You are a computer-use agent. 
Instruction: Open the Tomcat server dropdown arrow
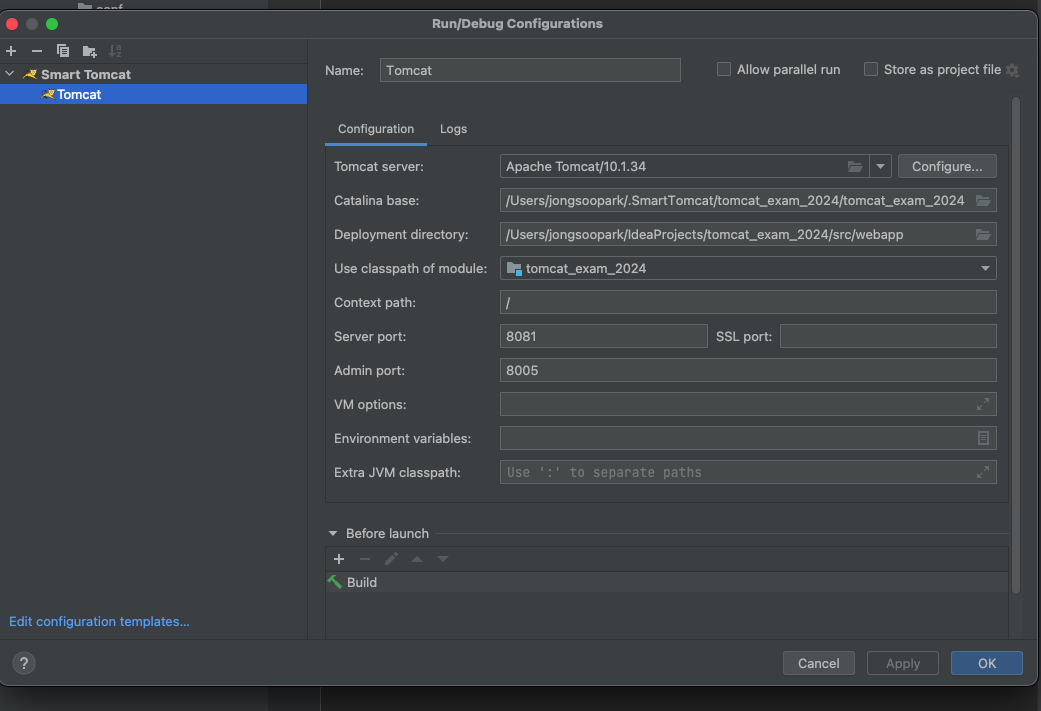880,167
